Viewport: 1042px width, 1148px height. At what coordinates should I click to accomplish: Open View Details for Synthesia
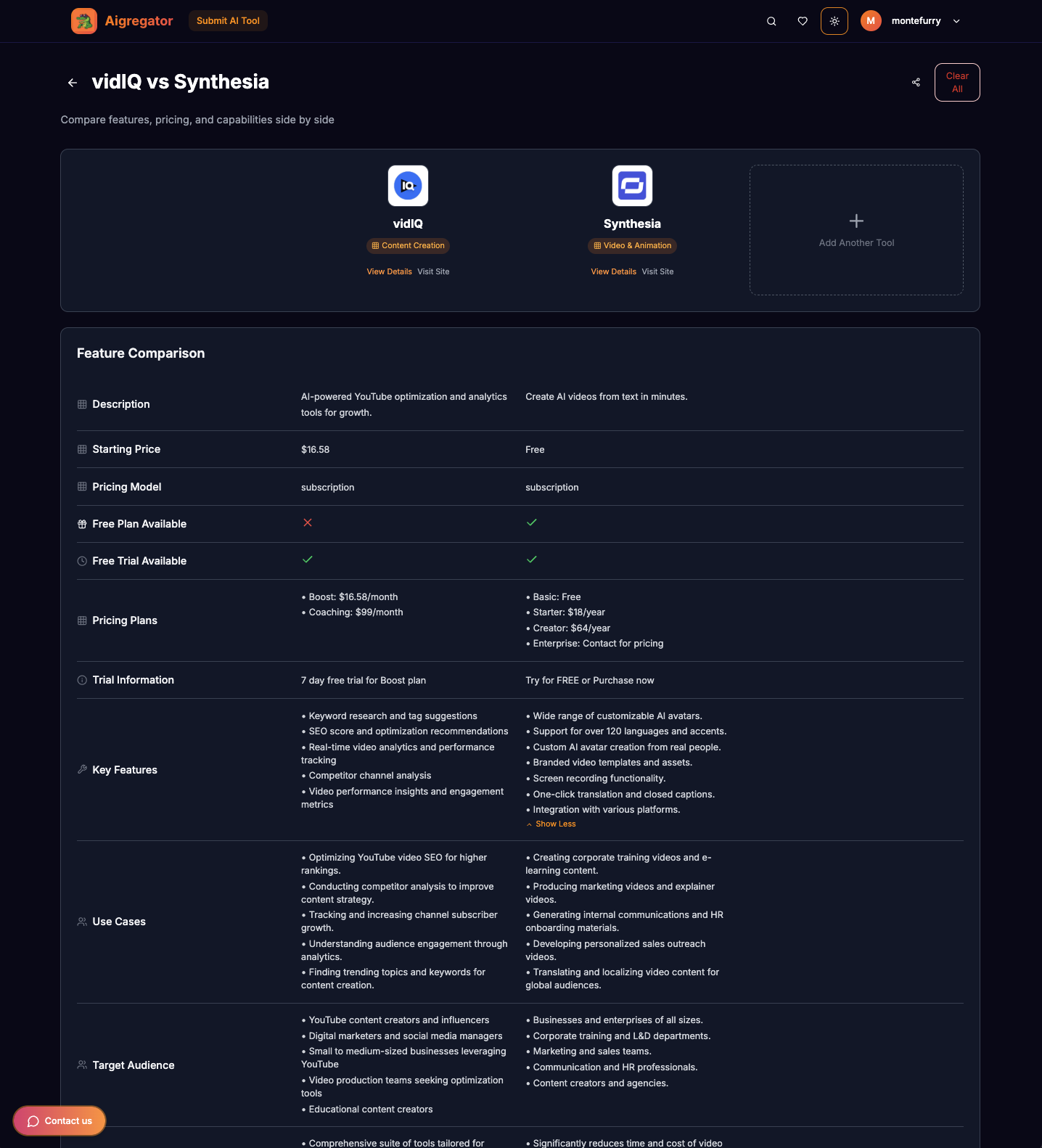(x=613, y=271)
